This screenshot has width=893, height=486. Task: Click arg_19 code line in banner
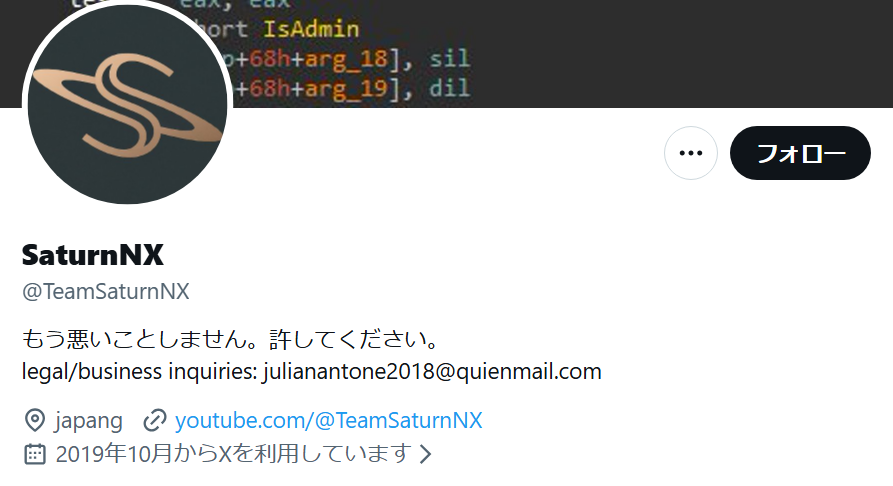pyautogui.click(x=351, y=88)
